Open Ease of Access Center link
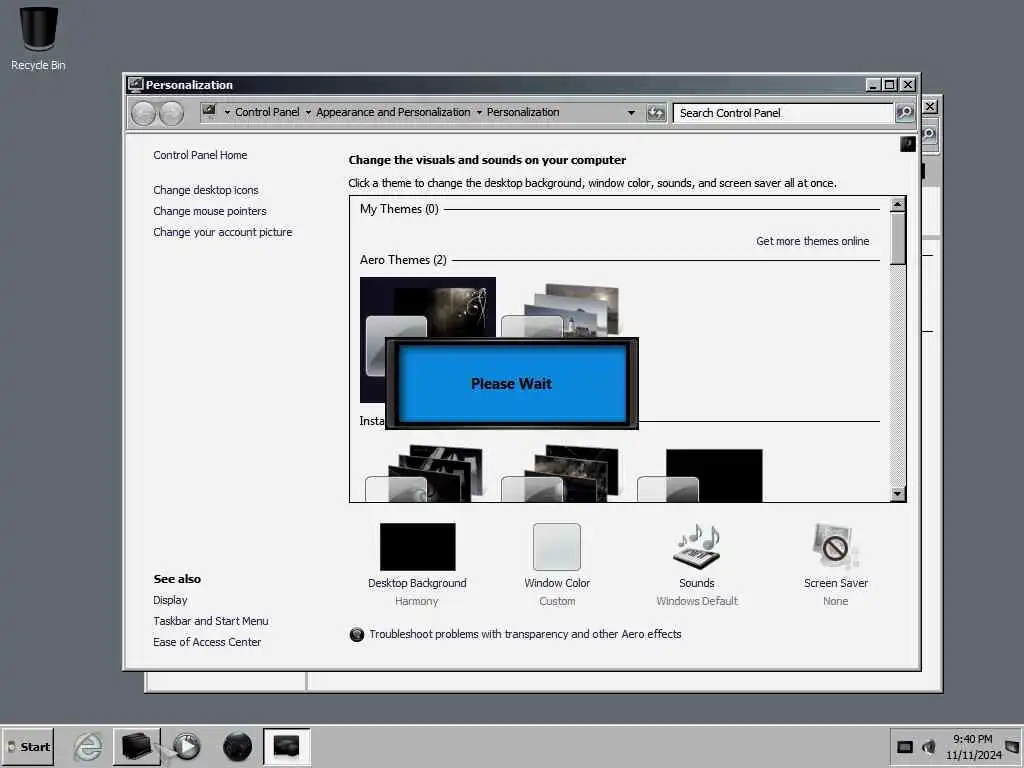The width and height of the screenshot is (1024, 768). [x=207, y=642]
